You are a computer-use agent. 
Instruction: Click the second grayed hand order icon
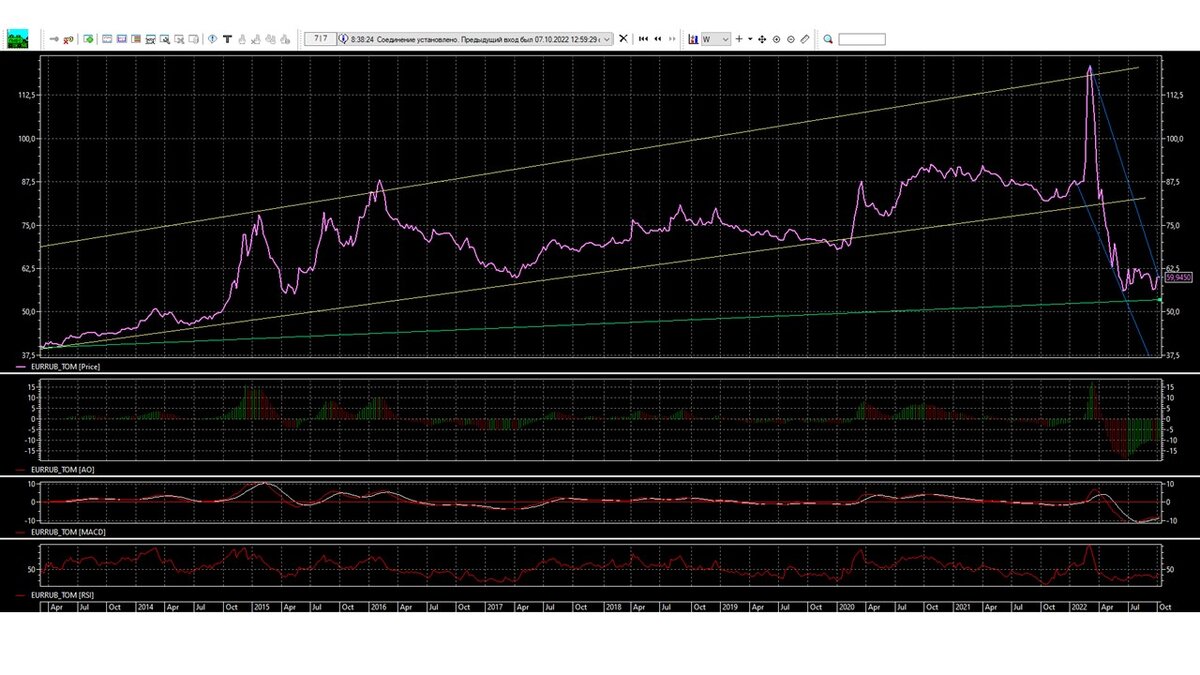pyautogui.click(x=256, y=39)
